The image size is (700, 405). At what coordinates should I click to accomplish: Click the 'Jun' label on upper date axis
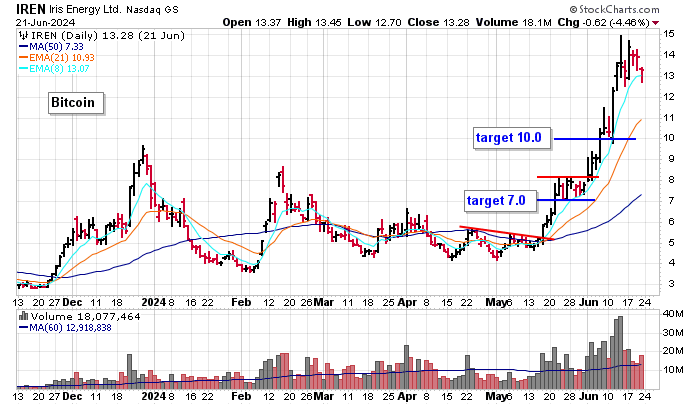[588, 302]
